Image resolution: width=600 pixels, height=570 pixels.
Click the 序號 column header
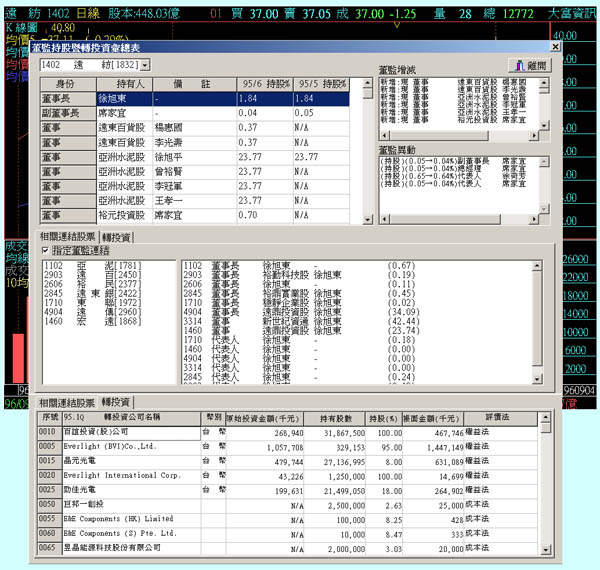(x=50, y=418)
